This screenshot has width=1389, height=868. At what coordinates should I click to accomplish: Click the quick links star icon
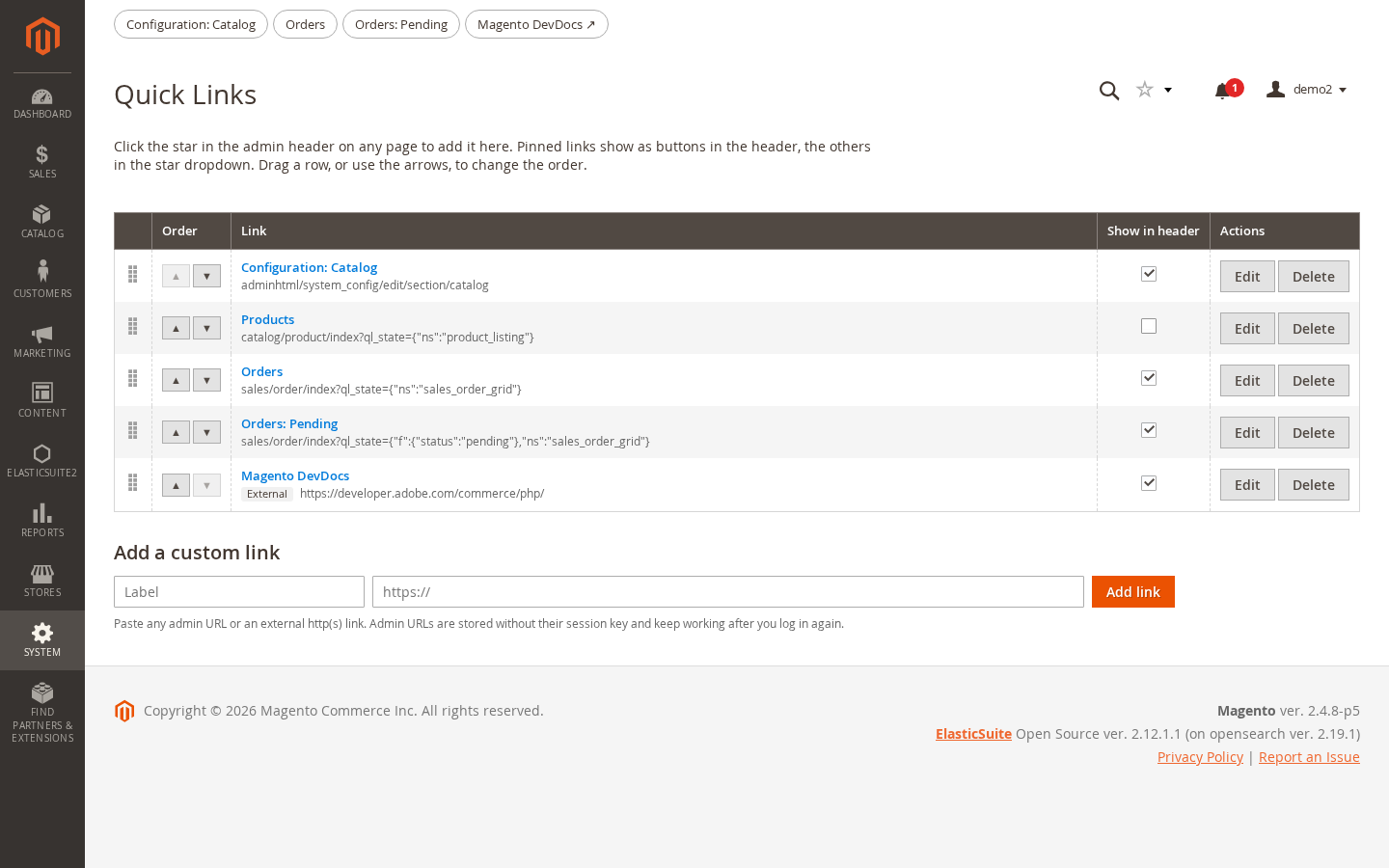click(x=1145, y=90)
